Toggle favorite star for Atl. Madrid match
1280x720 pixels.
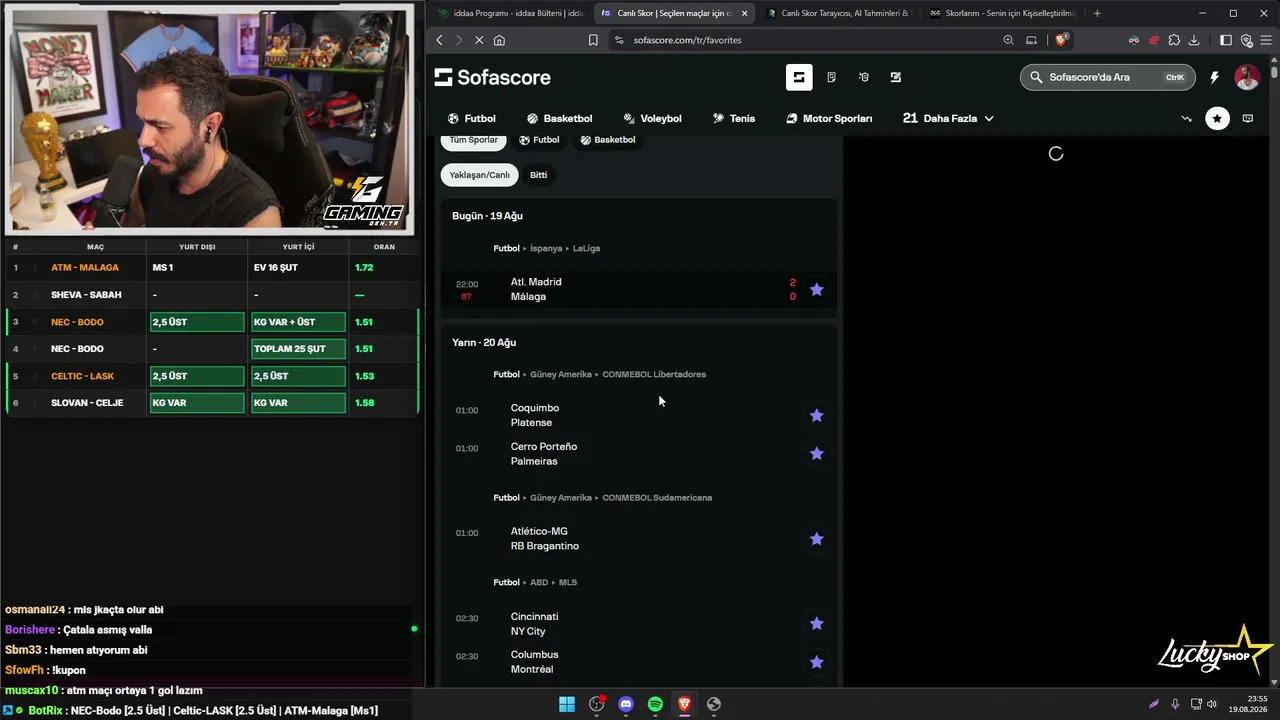(816, 289)
